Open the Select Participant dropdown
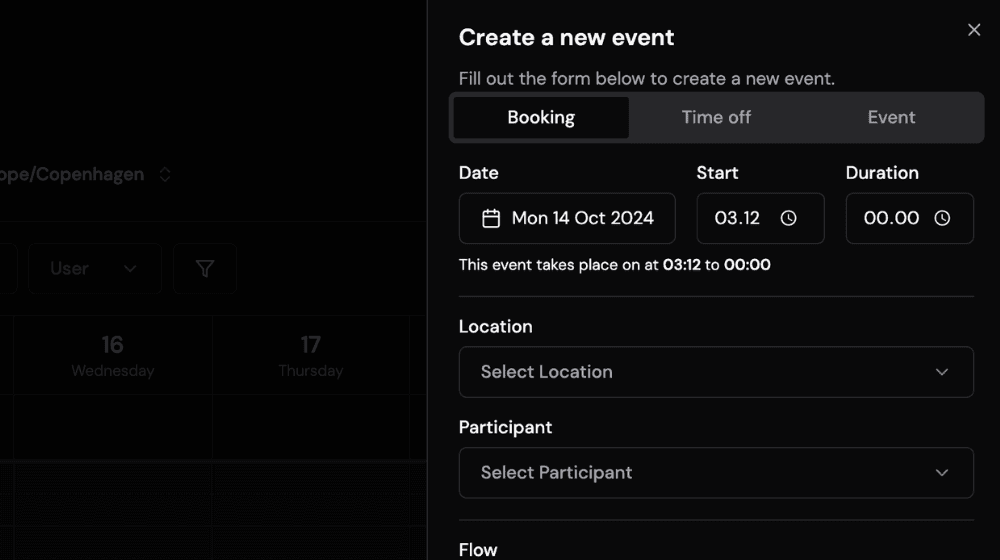Screen dimensions: 1000x560 (716, 473)
